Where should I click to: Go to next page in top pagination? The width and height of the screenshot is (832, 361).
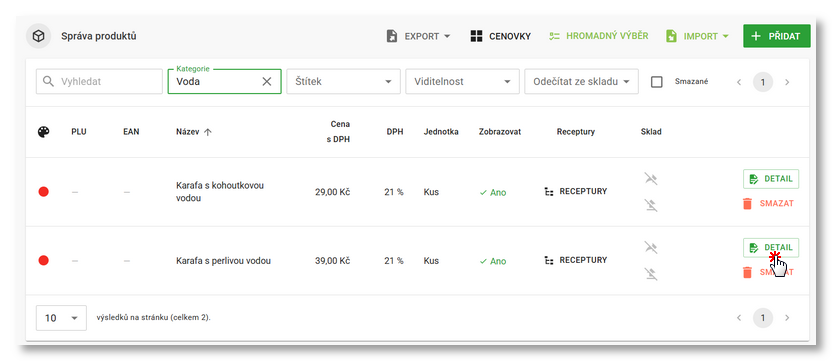[787, 82]
